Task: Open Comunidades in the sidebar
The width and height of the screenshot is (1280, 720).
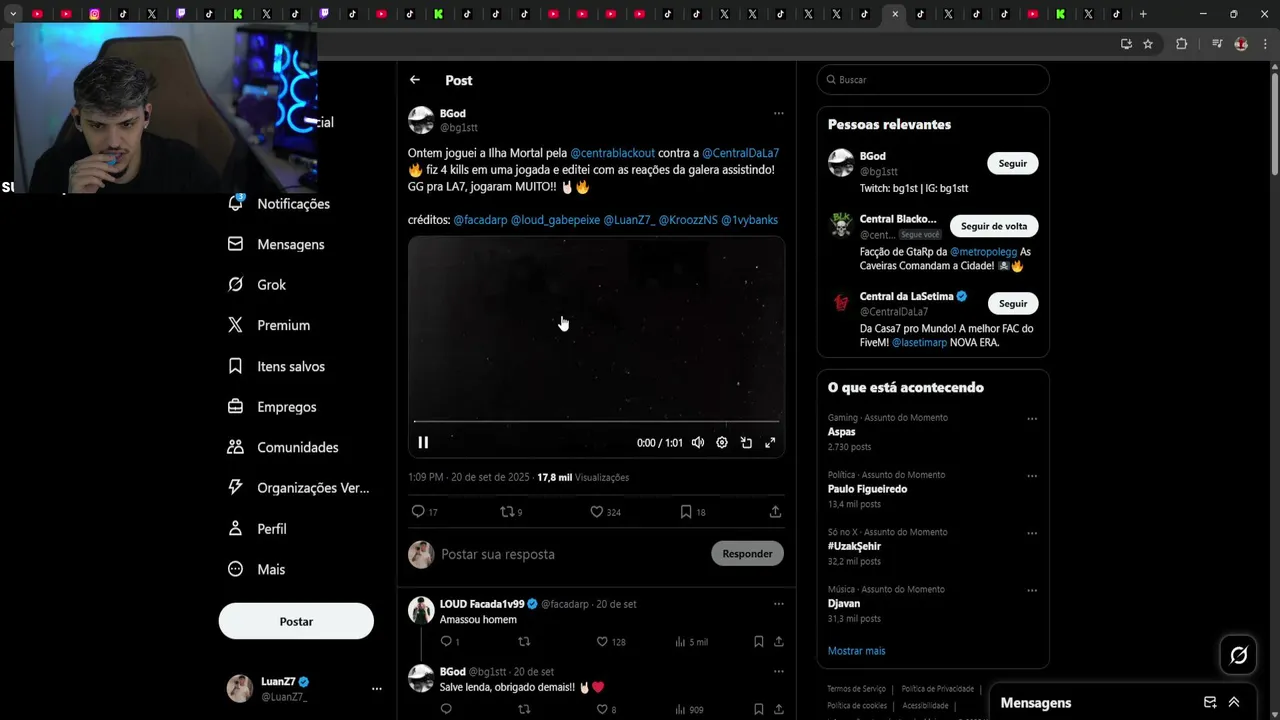Action: pos(283,447)
